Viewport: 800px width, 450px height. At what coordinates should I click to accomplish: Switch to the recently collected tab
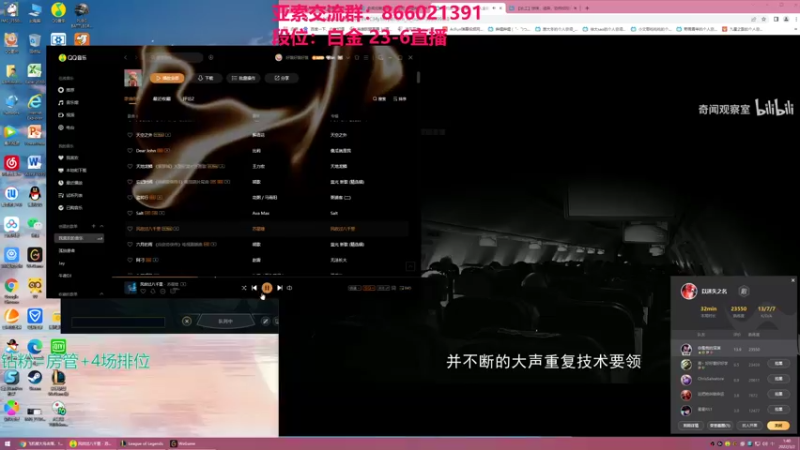coord(162,99)
